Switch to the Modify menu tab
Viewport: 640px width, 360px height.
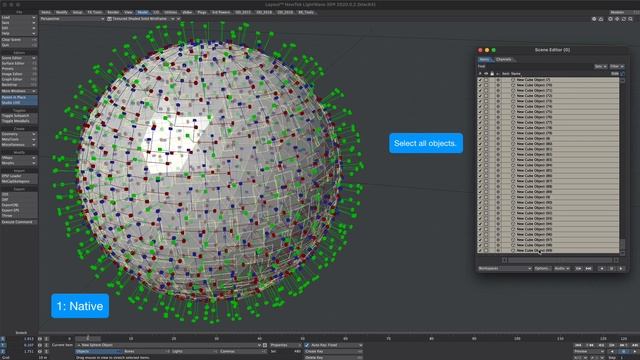62,13
